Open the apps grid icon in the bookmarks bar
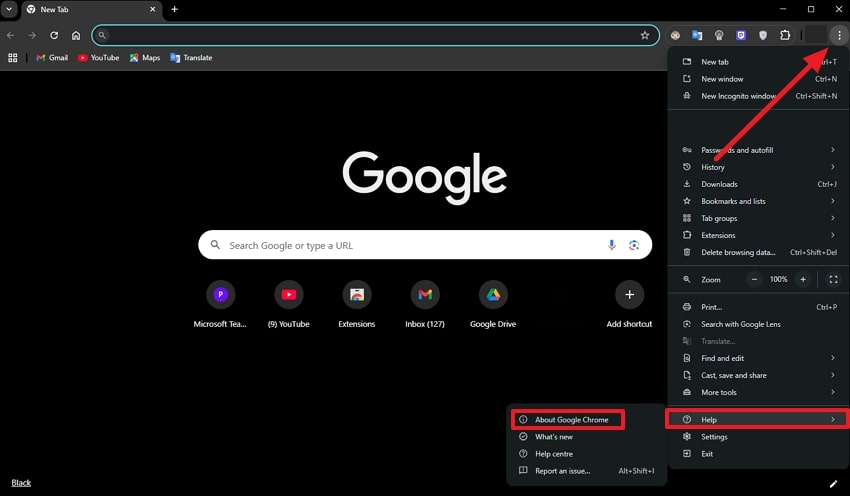The width and height of the screenshot is (850, 496). tap(12, 57)
